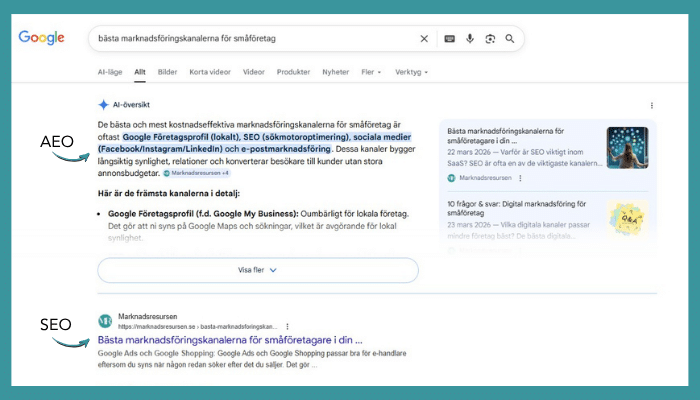Click the Q&A yellow thumbnail
The width and height of the screenshot is (700, 400).
coord(627,219)
